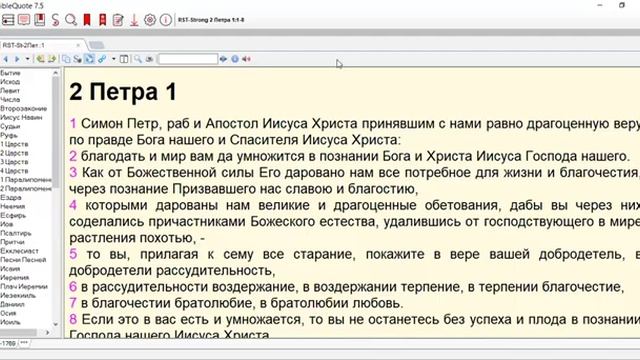Image resolution: width=640 pixels, height=360 pixels.
Task: Switch to RST-St-2Пет.:1 tab
Action: (x=24, y=45)
